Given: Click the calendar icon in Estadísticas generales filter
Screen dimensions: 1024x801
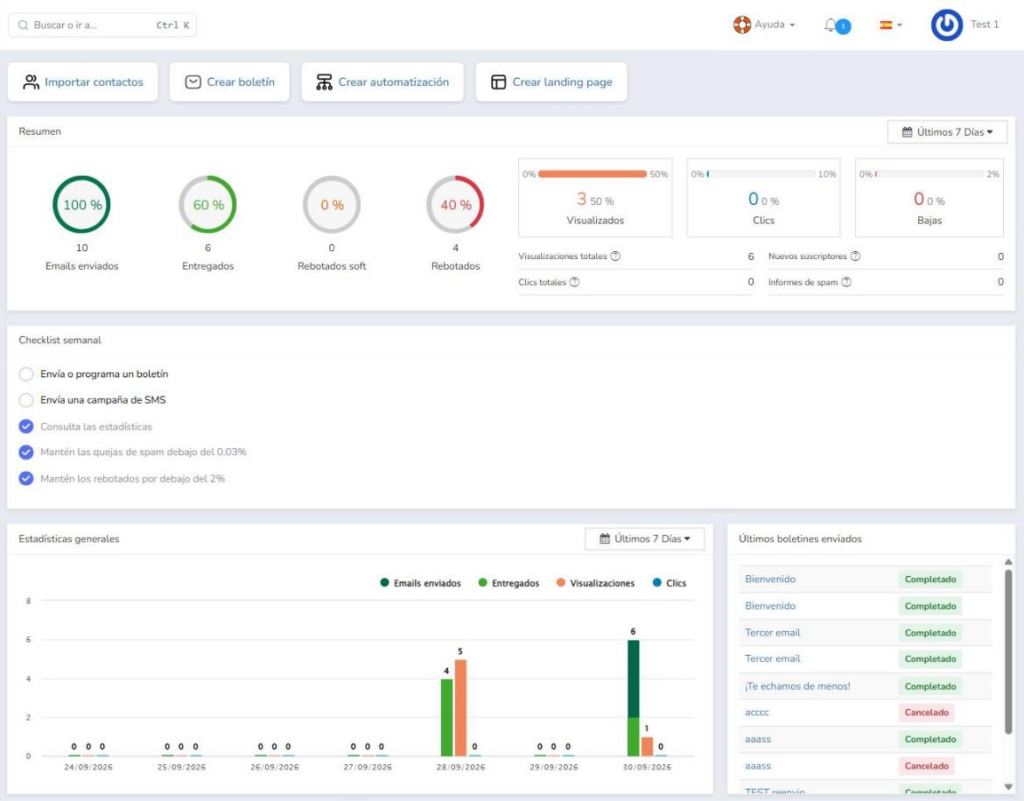Looking at the screenshot, I should 605,539.
